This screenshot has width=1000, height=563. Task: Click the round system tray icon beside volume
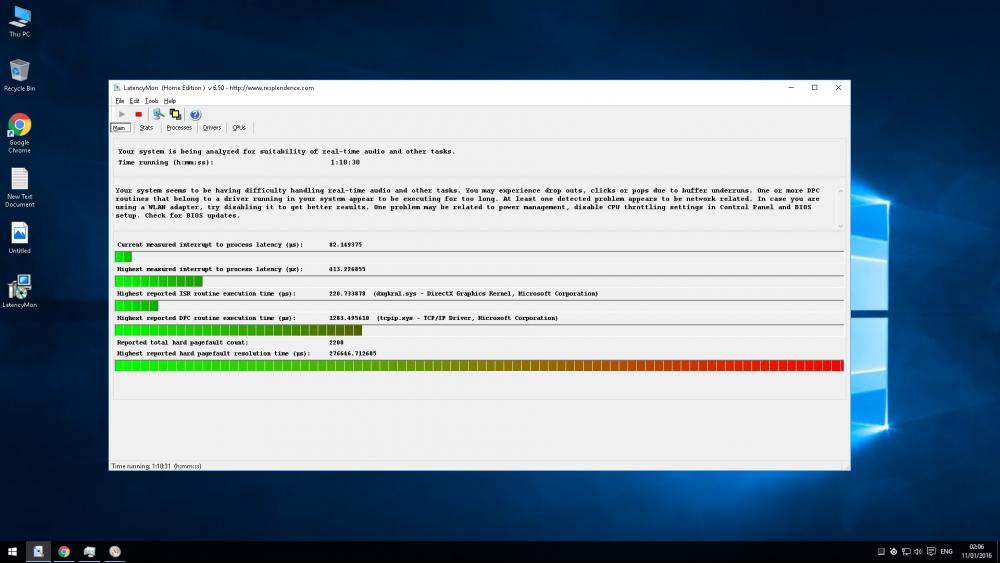tap(893, 552)
